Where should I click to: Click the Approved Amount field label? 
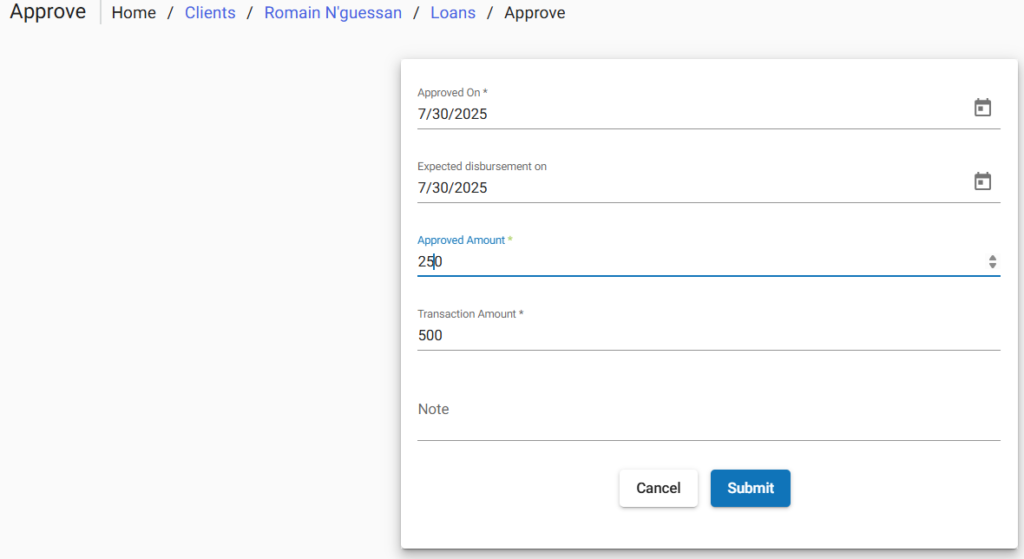[x=461, y=240]
